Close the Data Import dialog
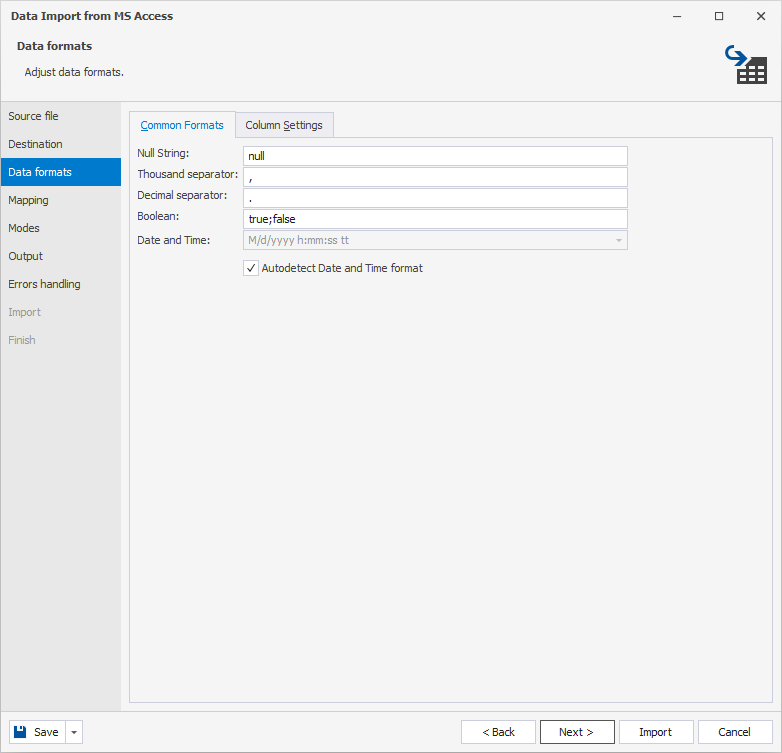Screen dimensions: 782x753 tap(761, 16)
